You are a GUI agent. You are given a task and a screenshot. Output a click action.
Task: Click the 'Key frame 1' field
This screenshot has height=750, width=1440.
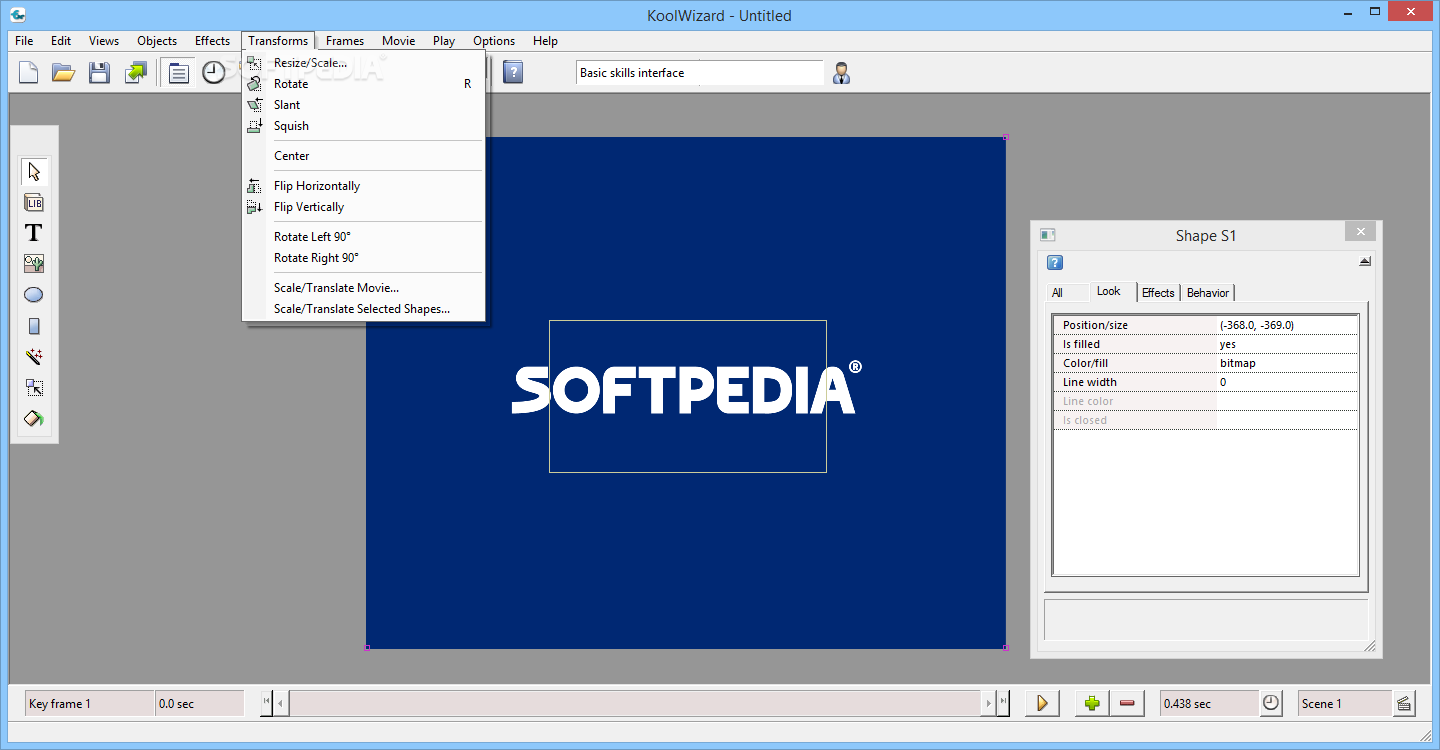coord(90,703)
